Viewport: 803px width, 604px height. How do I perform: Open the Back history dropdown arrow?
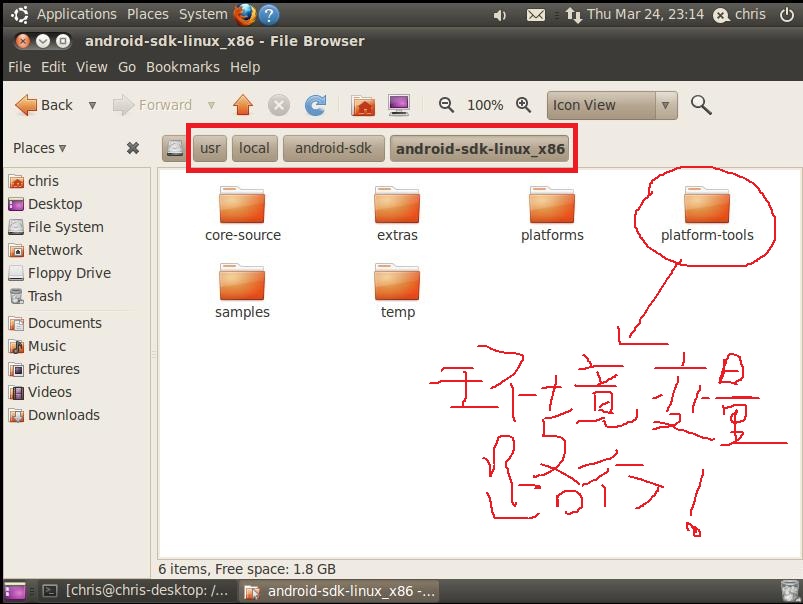click(x=92, y=106)
